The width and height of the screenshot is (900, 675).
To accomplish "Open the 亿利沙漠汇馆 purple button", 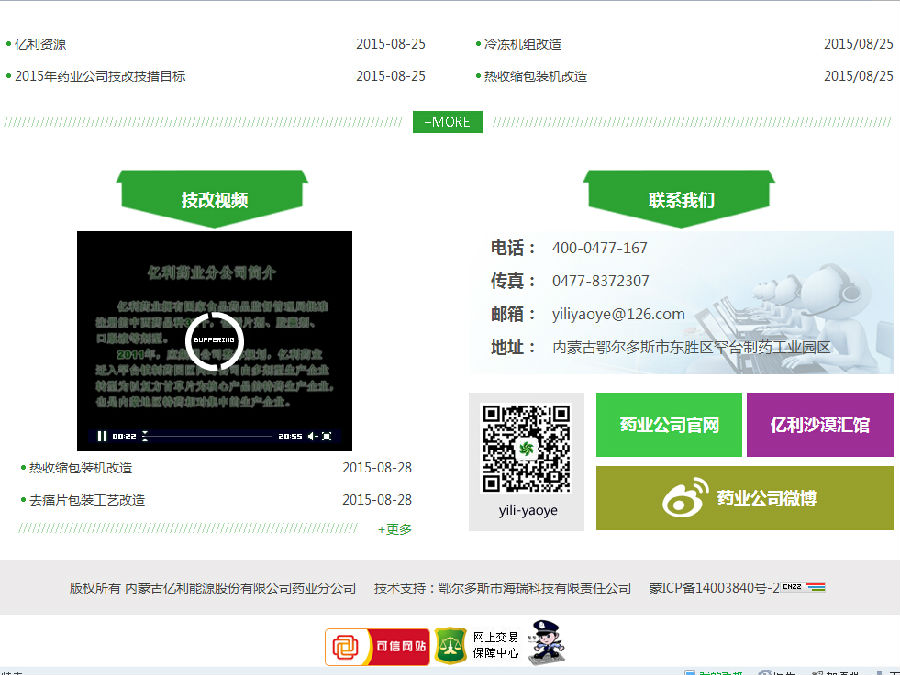I will 819,425.
